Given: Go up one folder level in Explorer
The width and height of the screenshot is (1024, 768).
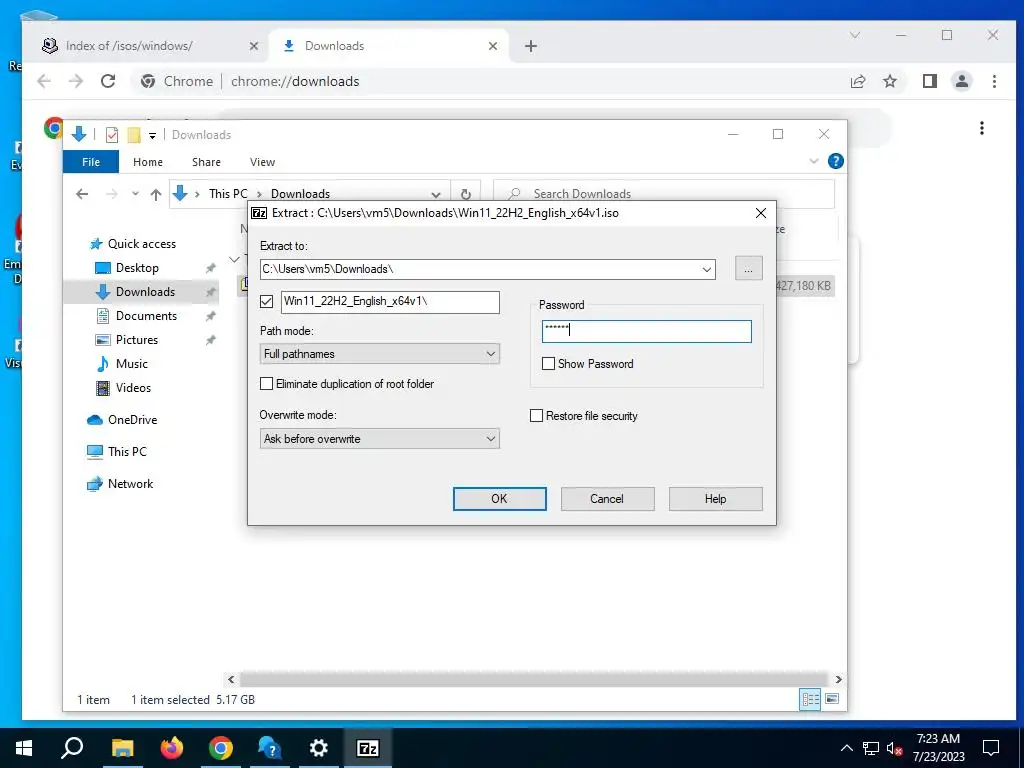Looking at the screenshot, I should 155,194.
